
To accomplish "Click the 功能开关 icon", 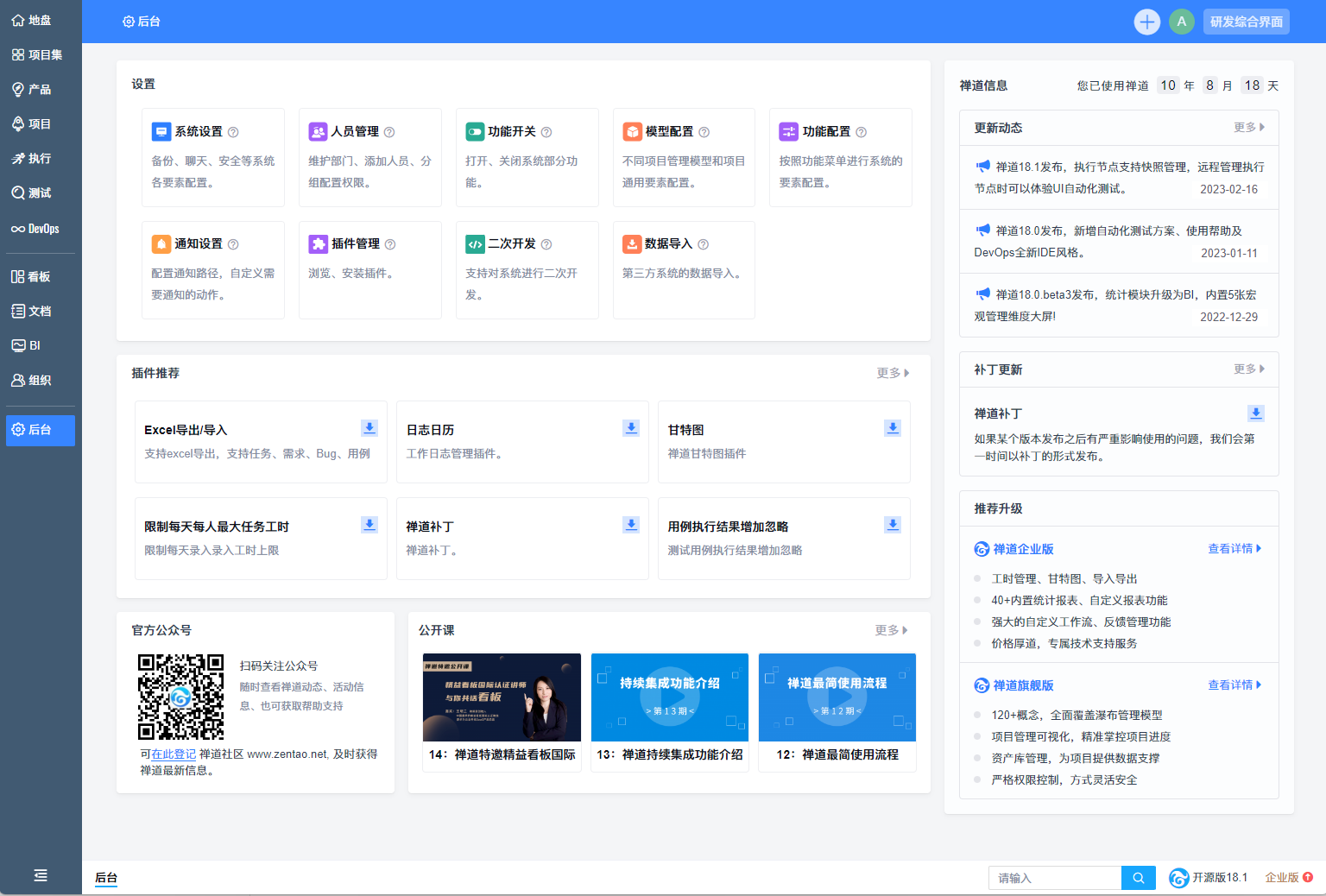I will coord(475,131).
